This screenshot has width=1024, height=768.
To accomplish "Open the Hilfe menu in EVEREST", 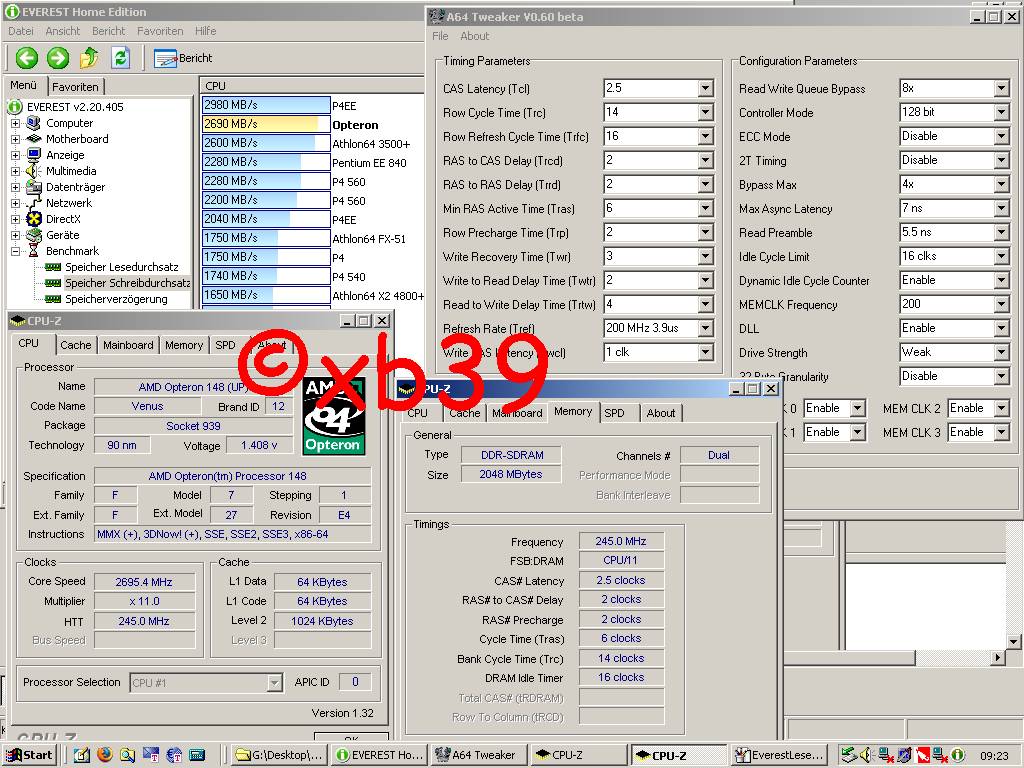I will (x=205, y=31).
